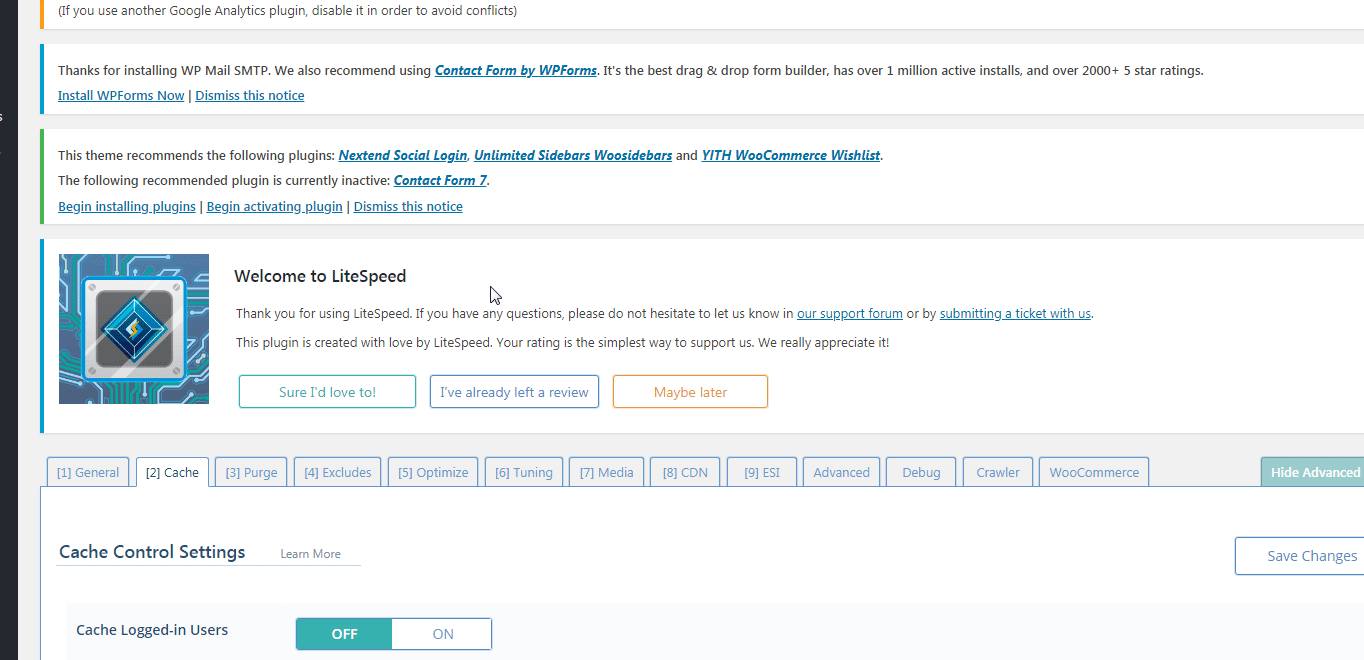
Task: Click Begin activating plugin link
Action: (x=275, y=207)
